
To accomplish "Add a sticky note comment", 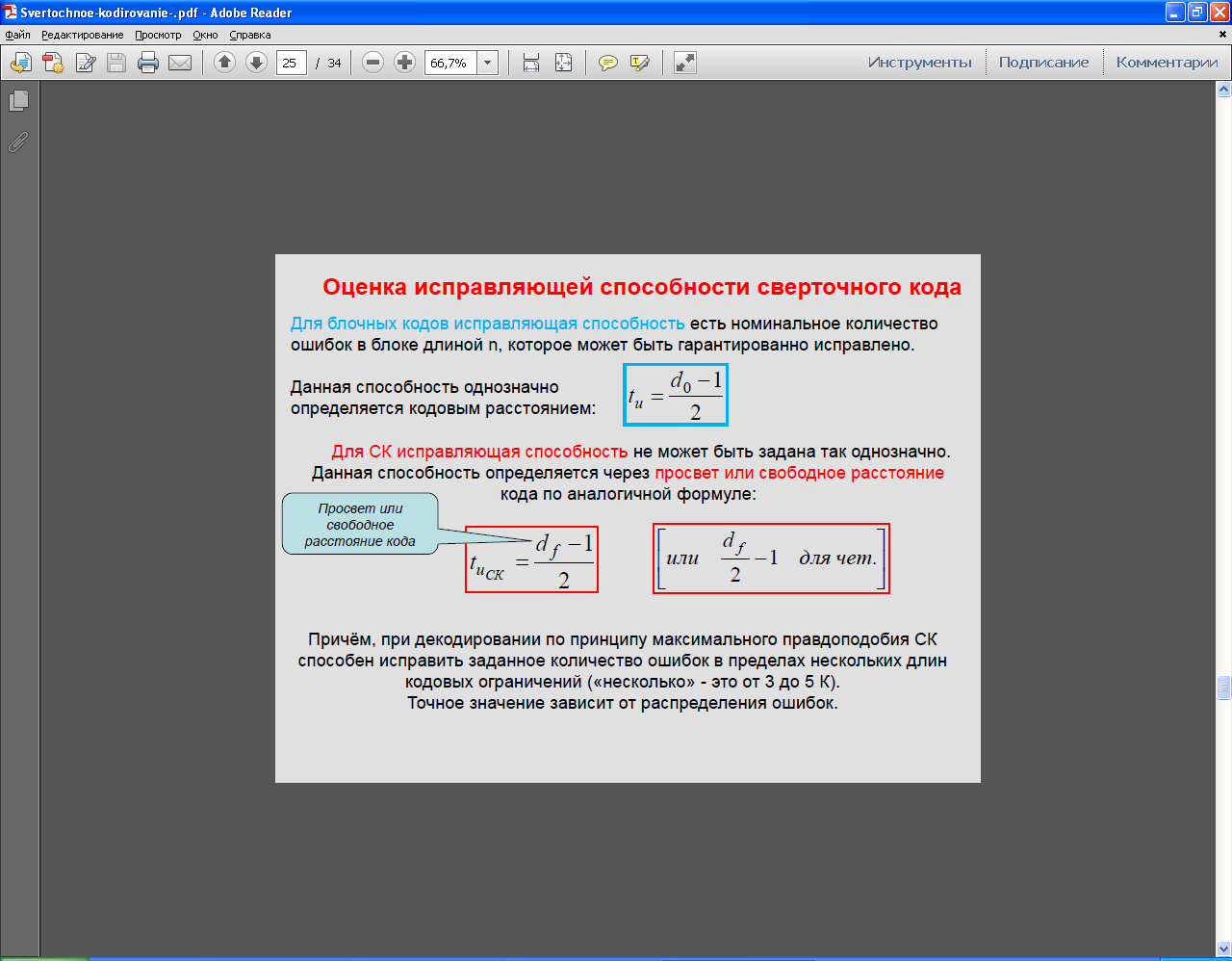I will point(608,63).
